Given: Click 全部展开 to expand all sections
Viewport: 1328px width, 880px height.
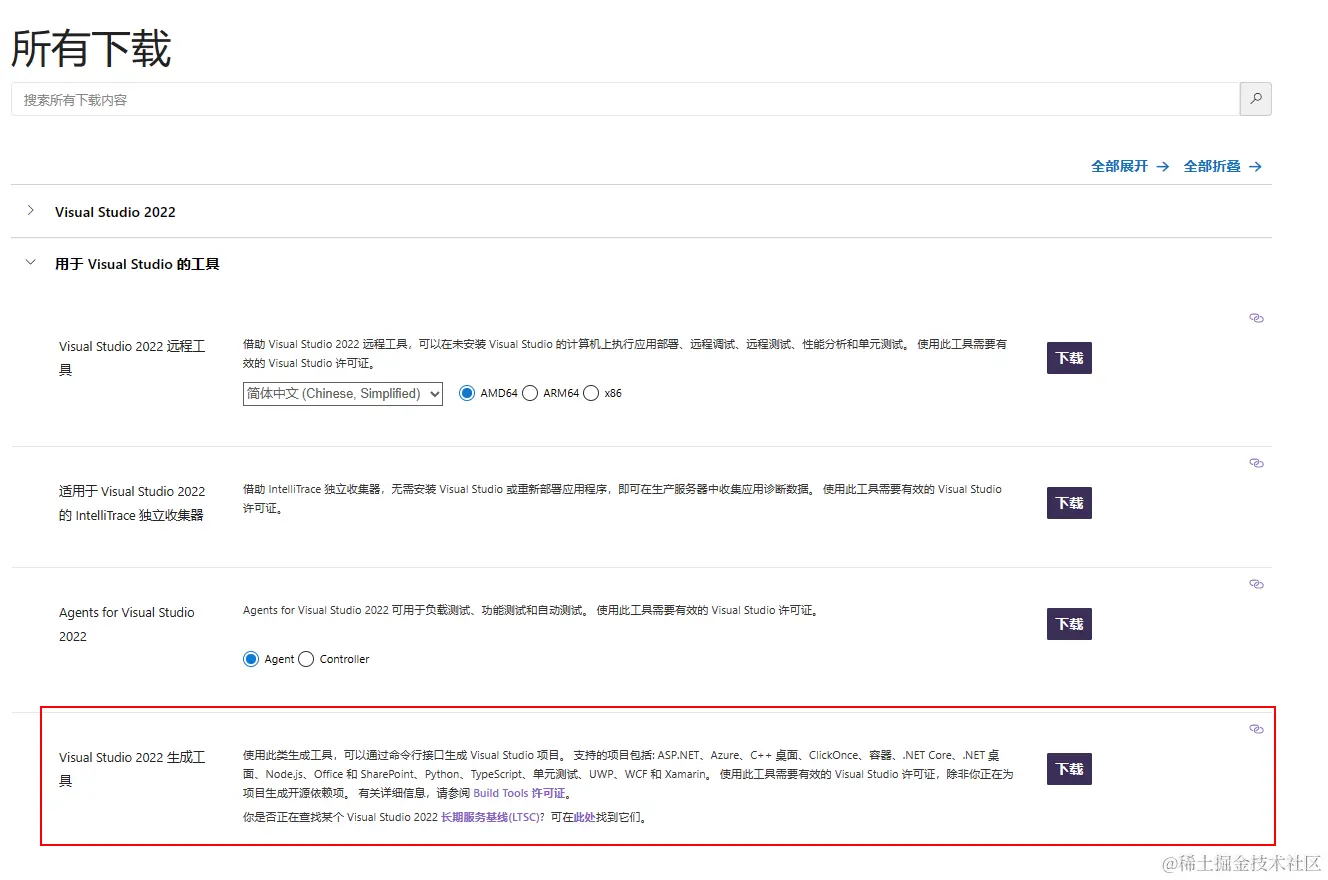Looking at the screenshot, I should pos(1130,166).
